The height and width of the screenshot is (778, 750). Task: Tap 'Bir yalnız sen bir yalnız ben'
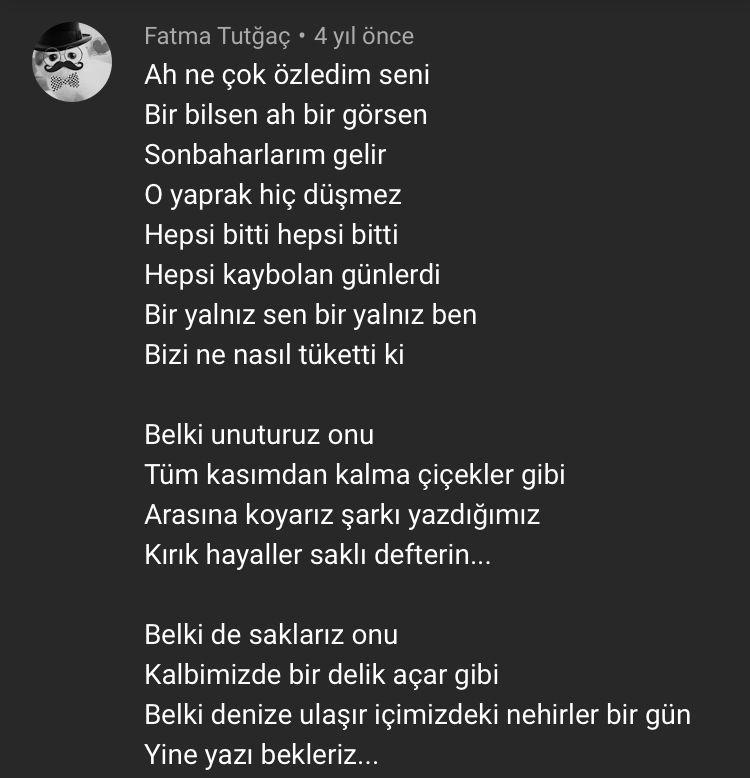[x=311, y=315]
